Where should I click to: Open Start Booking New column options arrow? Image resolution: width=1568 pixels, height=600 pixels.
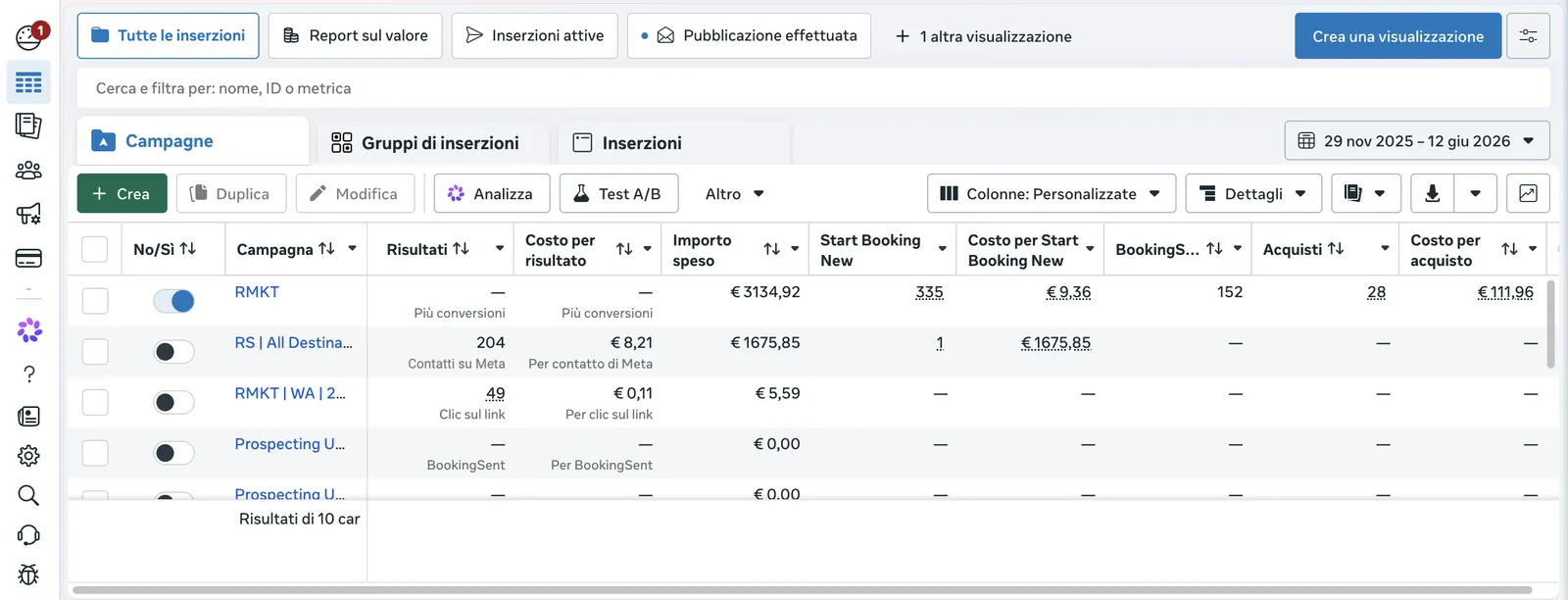click(942, 249)
